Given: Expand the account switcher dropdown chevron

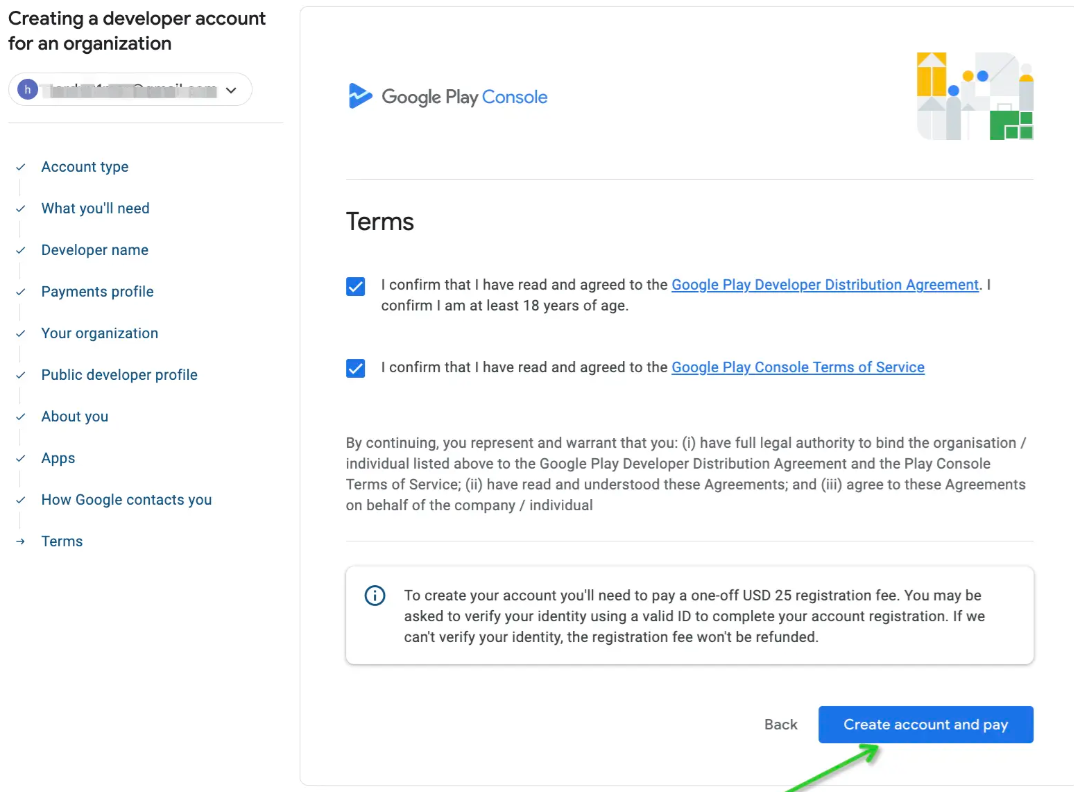Looking at the screenshot, I should pos(231,90).
